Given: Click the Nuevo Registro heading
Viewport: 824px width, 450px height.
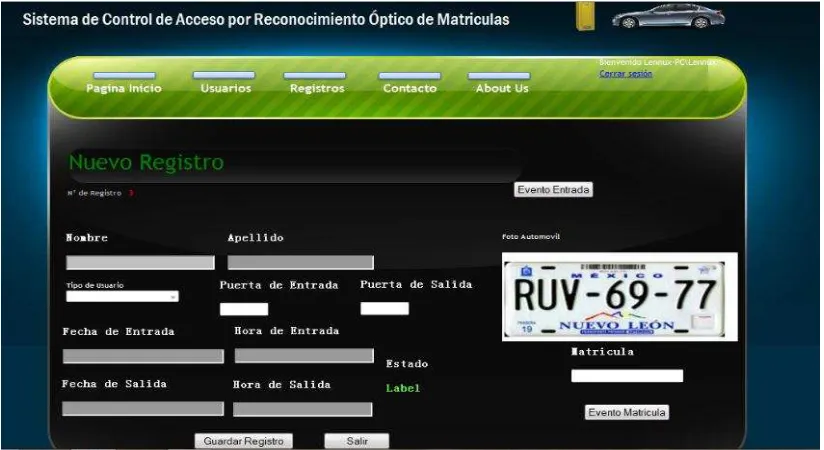Looking at the screenshot, I should click(147, 162).
